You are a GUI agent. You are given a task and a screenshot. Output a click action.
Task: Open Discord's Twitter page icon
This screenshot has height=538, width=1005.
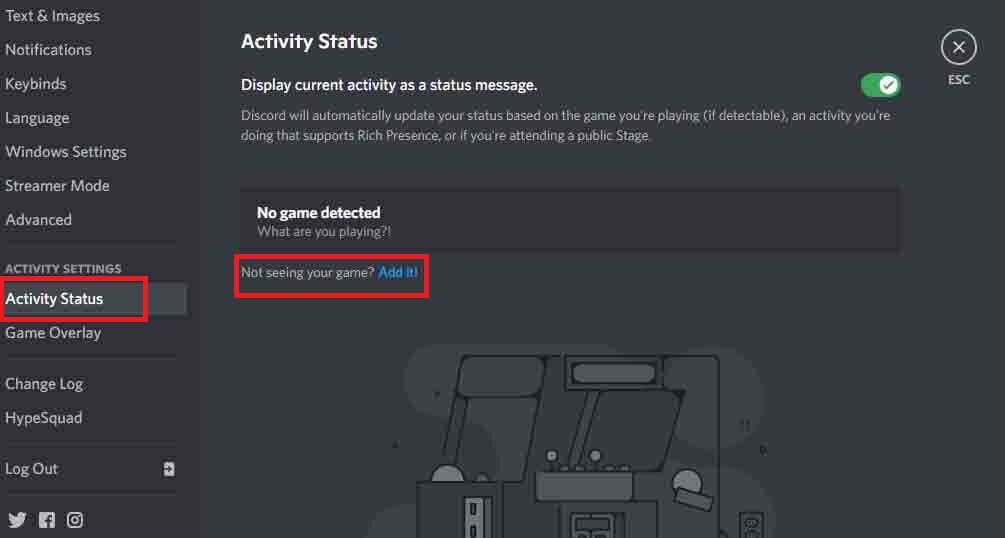point(17,519)
